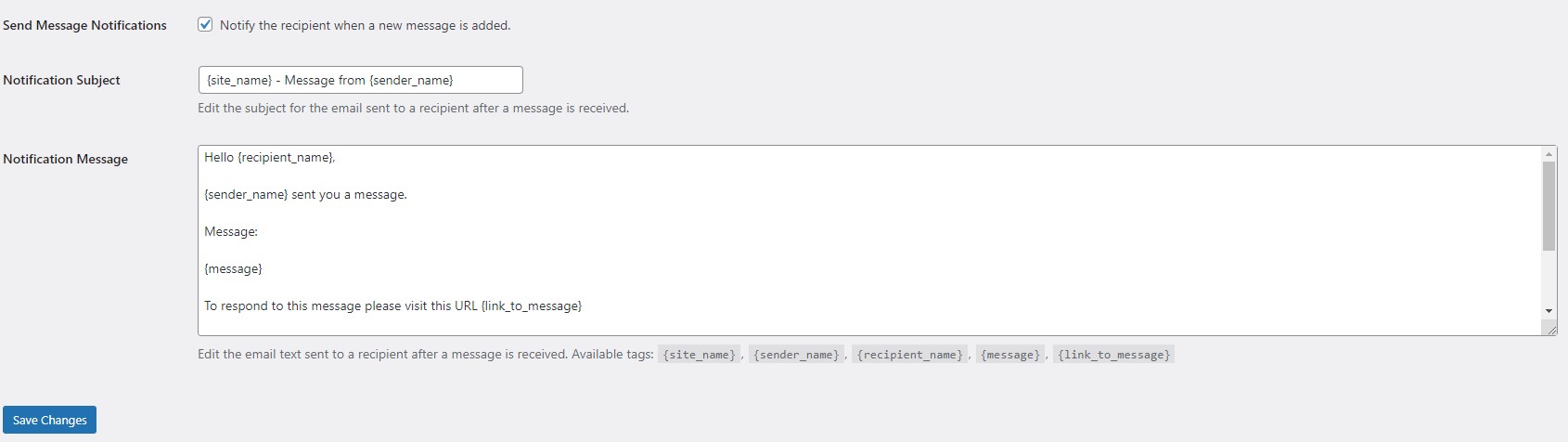This screenshot has width=1568, height=442.
Task: Toggle the Send Message Notifications checkbox
Action: click(205, 25)
